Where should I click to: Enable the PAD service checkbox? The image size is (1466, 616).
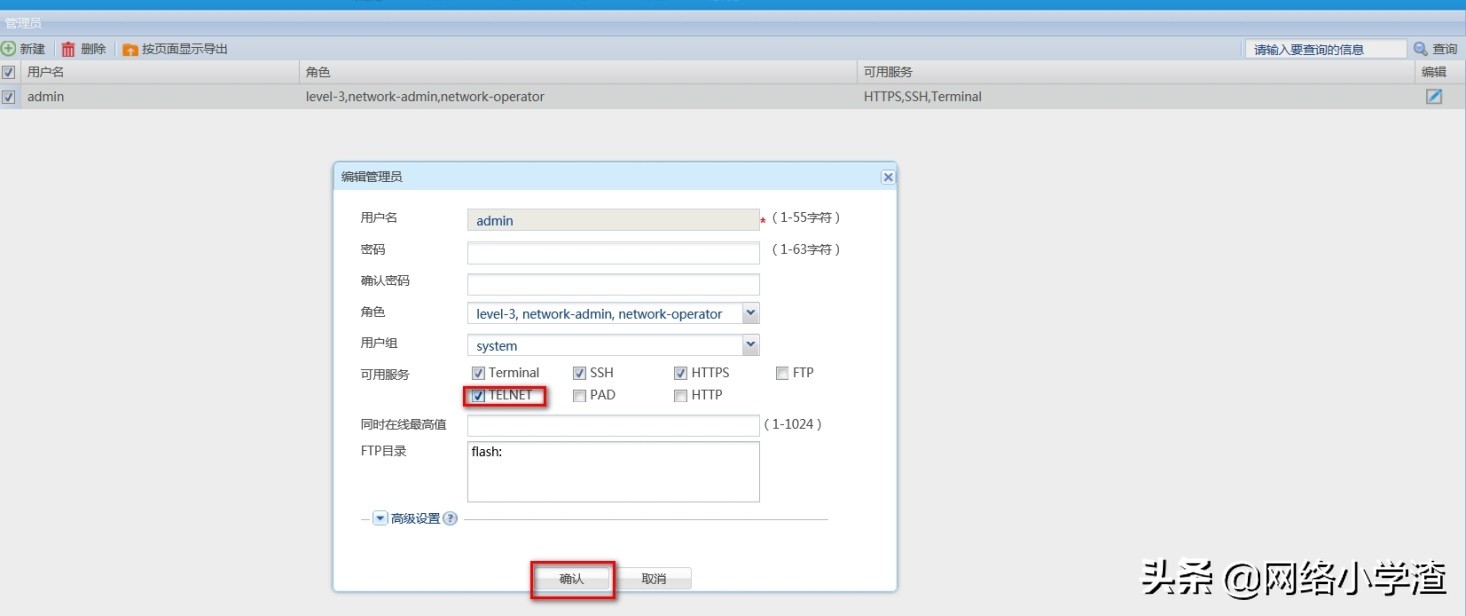[579, 395]
